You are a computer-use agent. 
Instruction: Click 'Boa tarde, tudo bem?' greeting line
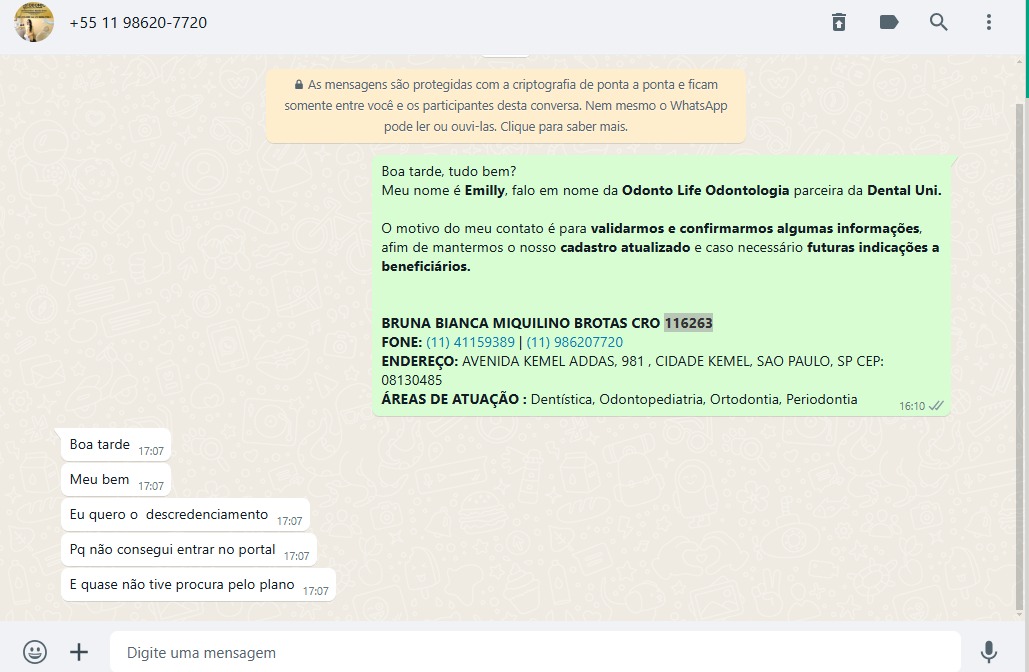[449, 171]
